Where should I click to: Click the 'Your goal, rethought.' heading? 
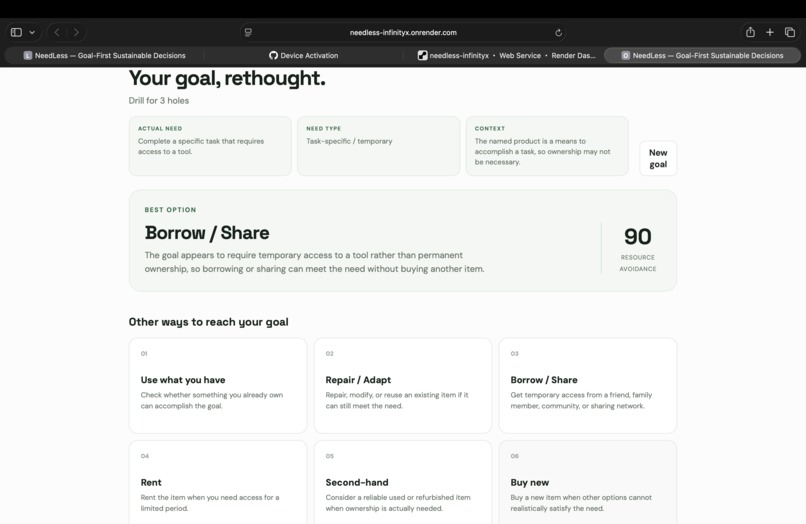pos(227,78)
